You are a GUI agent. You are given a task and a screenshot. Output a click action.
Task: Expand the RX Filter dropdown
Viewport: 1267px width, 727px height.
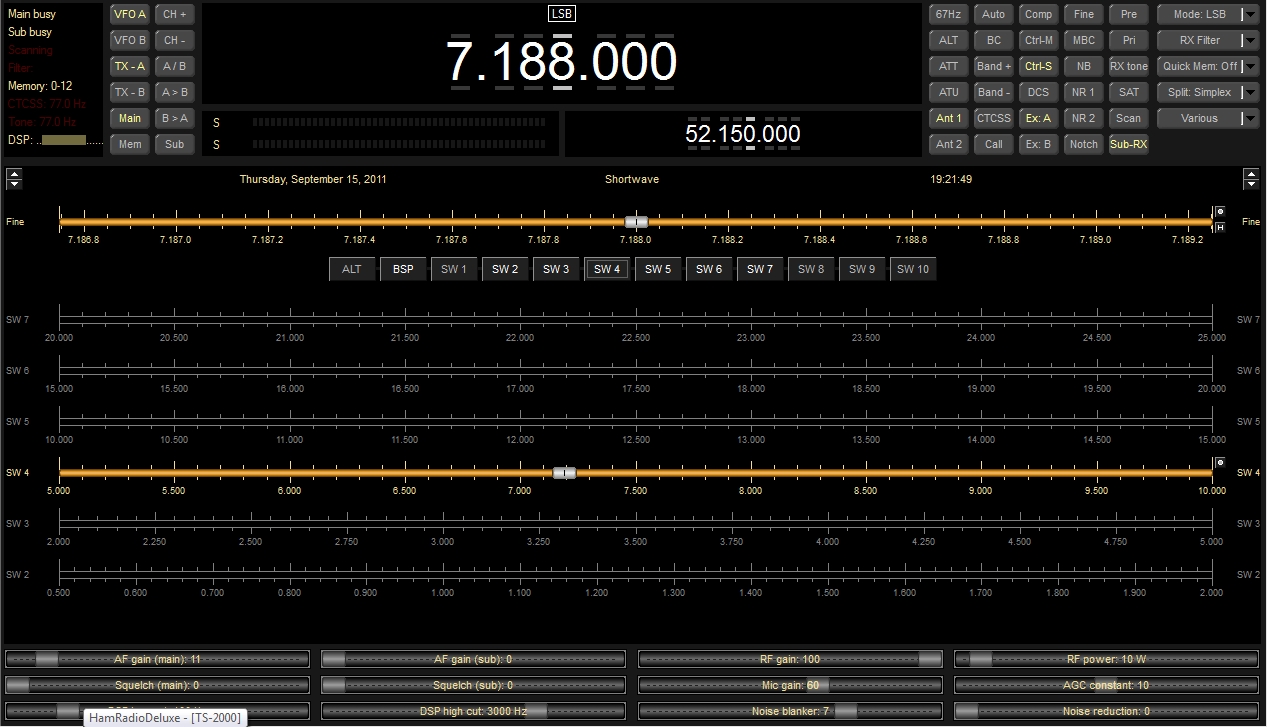pos(1207,41)
